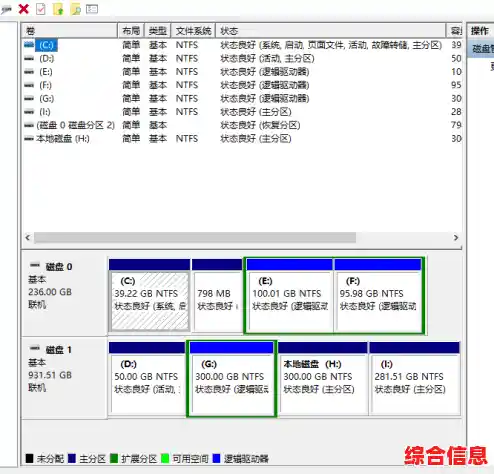Screen dimensions: 494x474
Task: Click the left arrow of horizontal scrollbar
Action: click(28, 238)
